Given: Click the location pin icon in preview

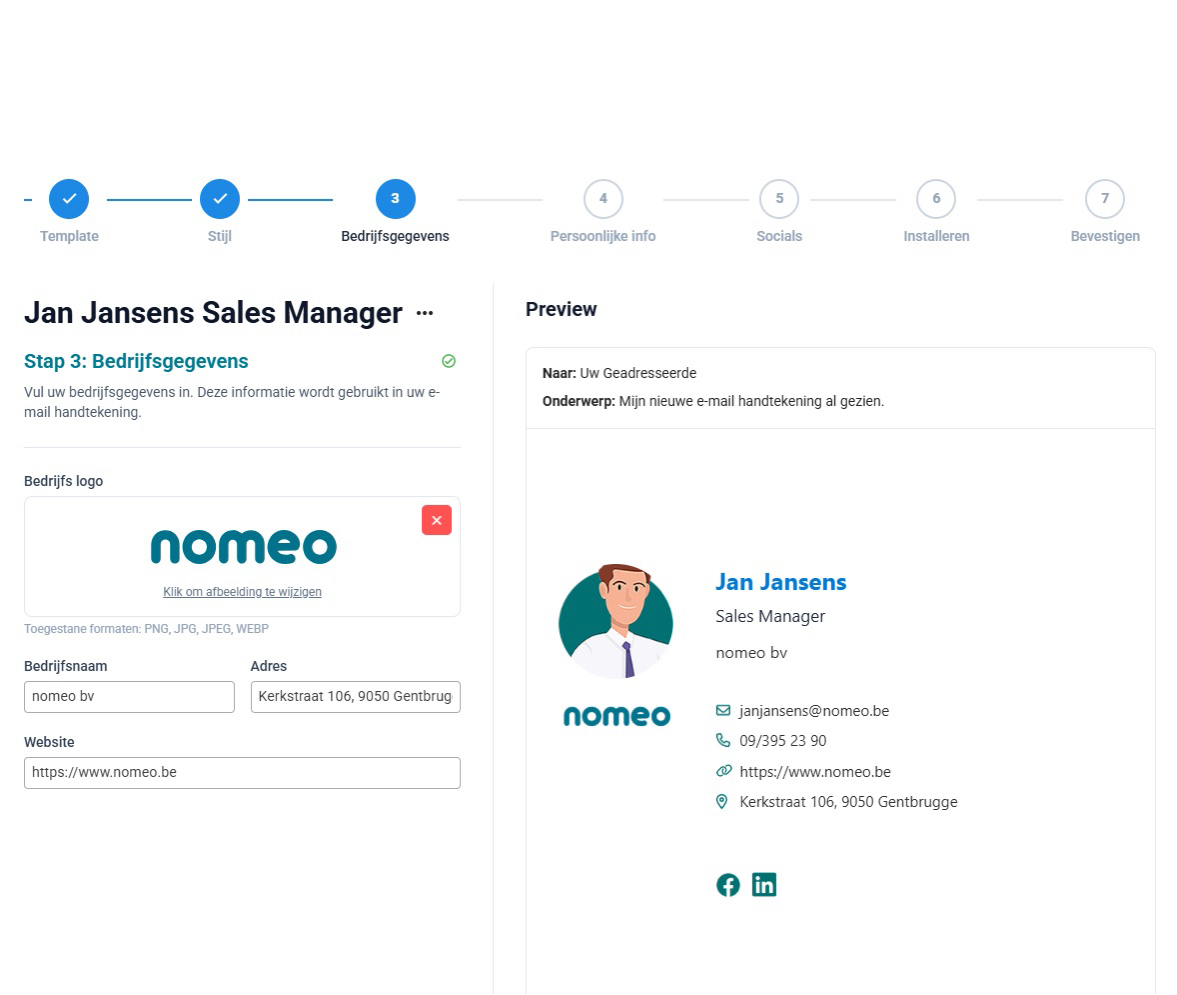Looking at the screenshot, I should click(722, 801).
